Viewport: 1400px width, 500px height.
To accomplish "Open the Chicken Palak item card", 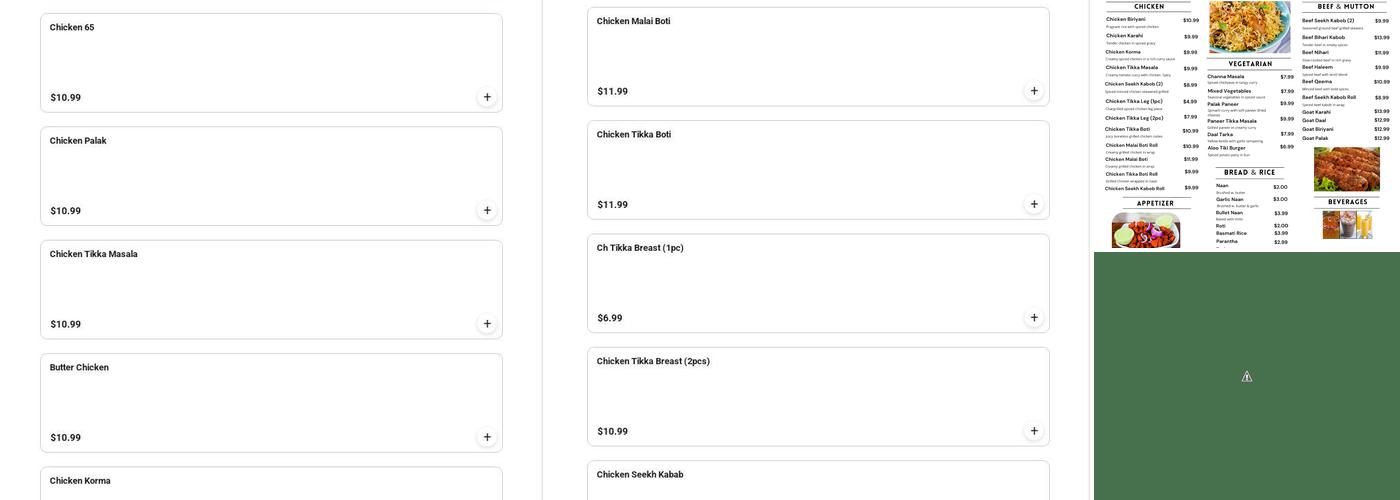I will [271, 176].
